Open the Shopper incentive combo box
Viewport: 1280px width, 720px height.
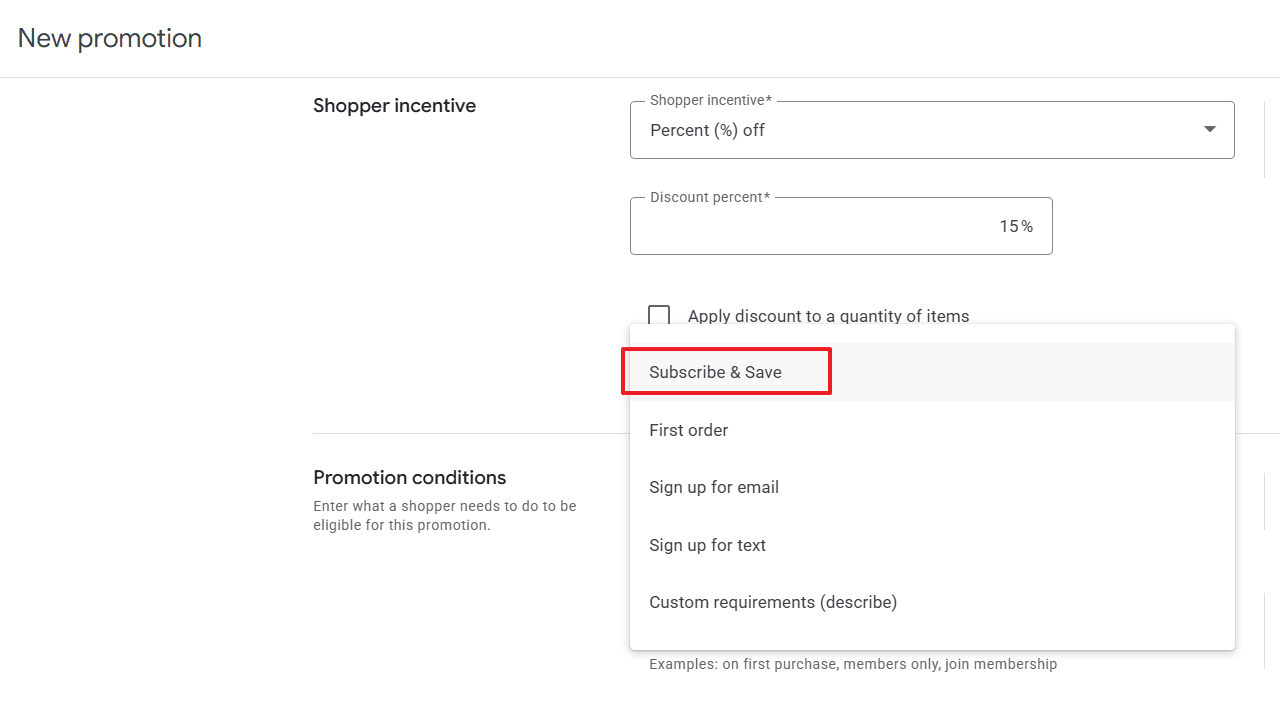click(x=930, y=130)
